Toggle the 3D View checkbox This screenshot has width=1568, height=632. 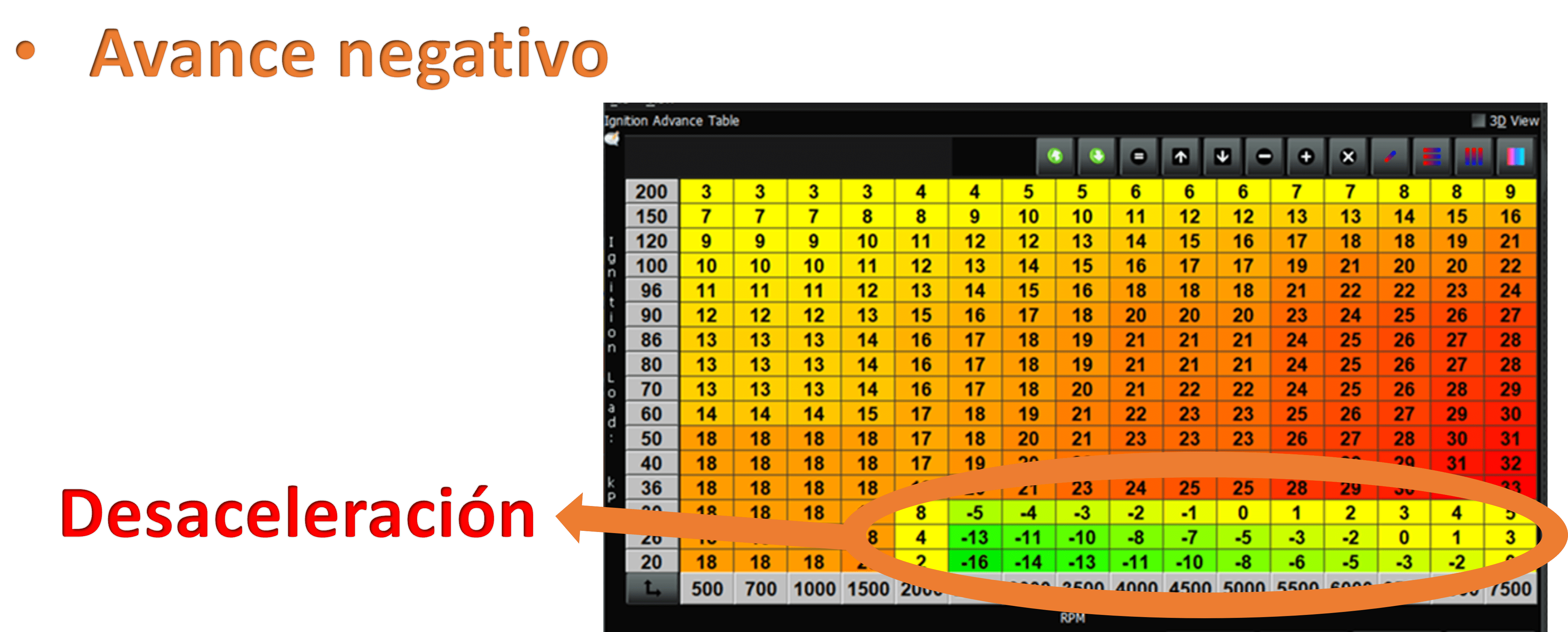coord(1478,120)
